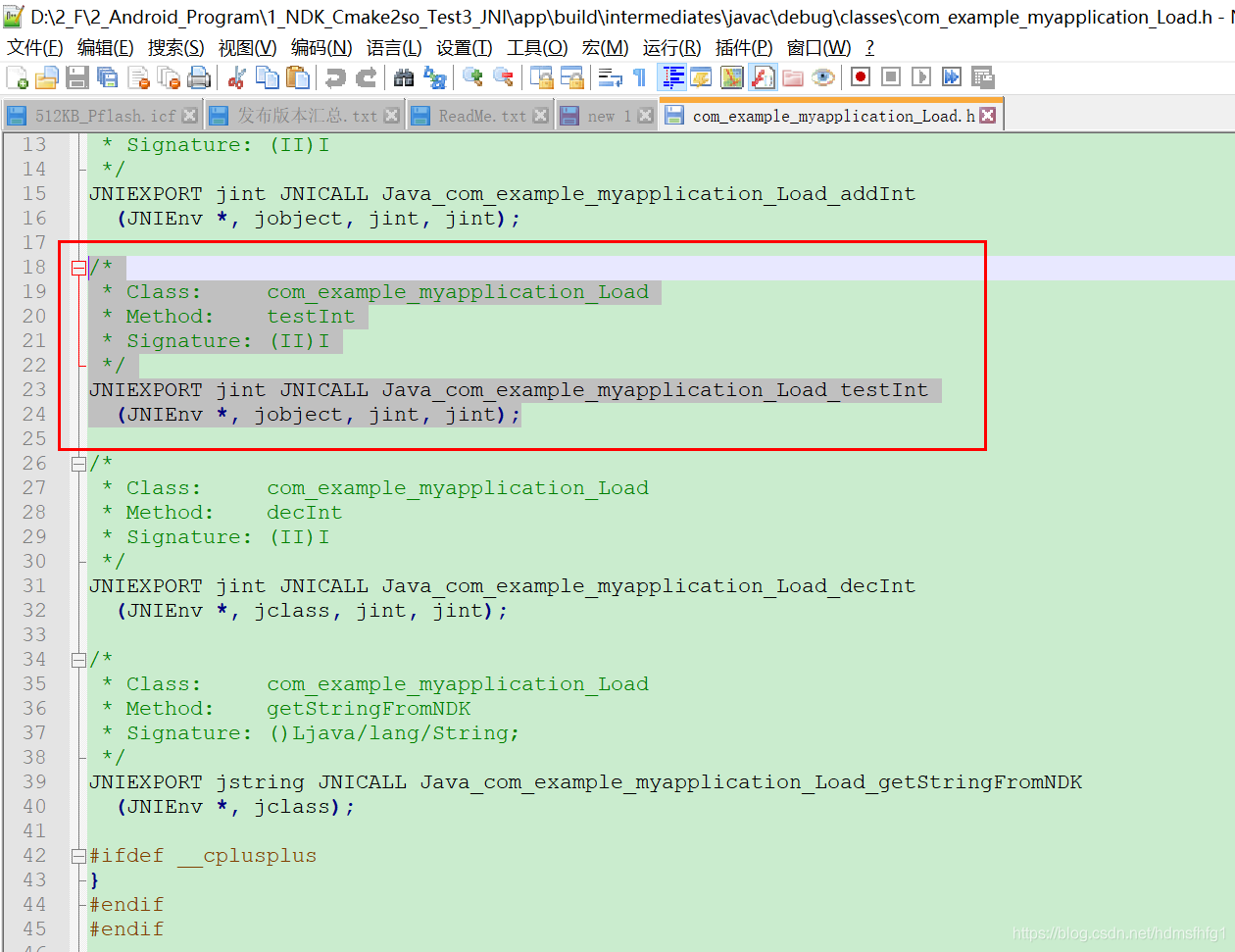1235x952 pixels.
Task: Open the 编辑(E) menu
Action: (x=106, y=48)
